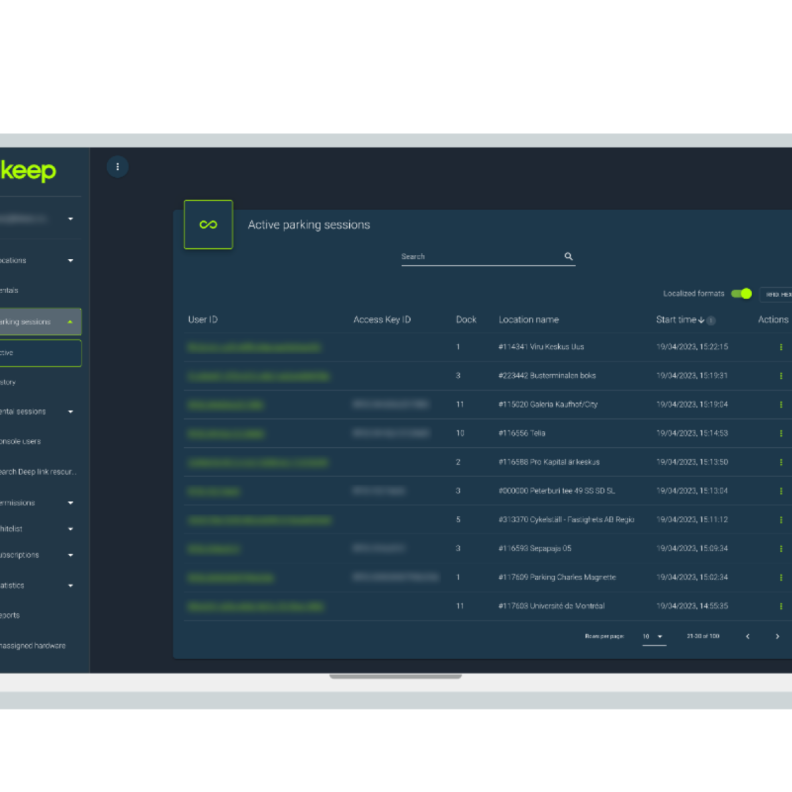Screen dimensions: 792x792
Task: Disable the Localized formats toggle
Action: tap(741, 294)
